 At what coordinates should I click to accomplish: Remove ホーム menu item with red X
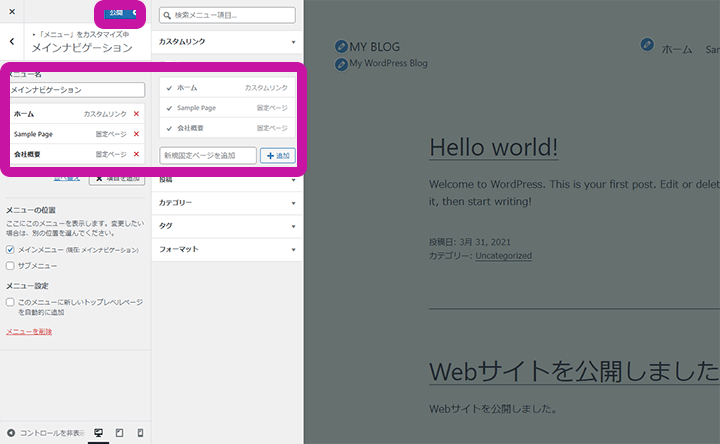pos(136,114)
